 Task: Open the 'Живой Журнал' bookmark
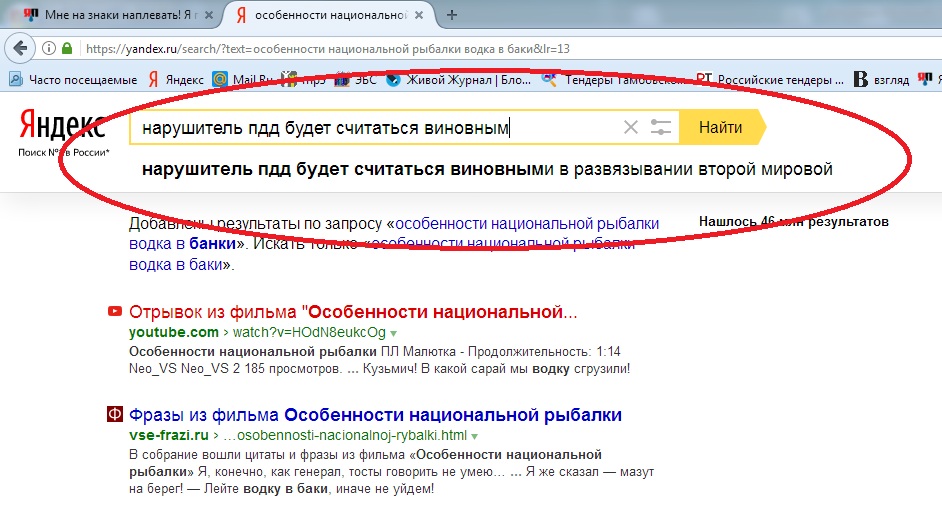(458, 79)
